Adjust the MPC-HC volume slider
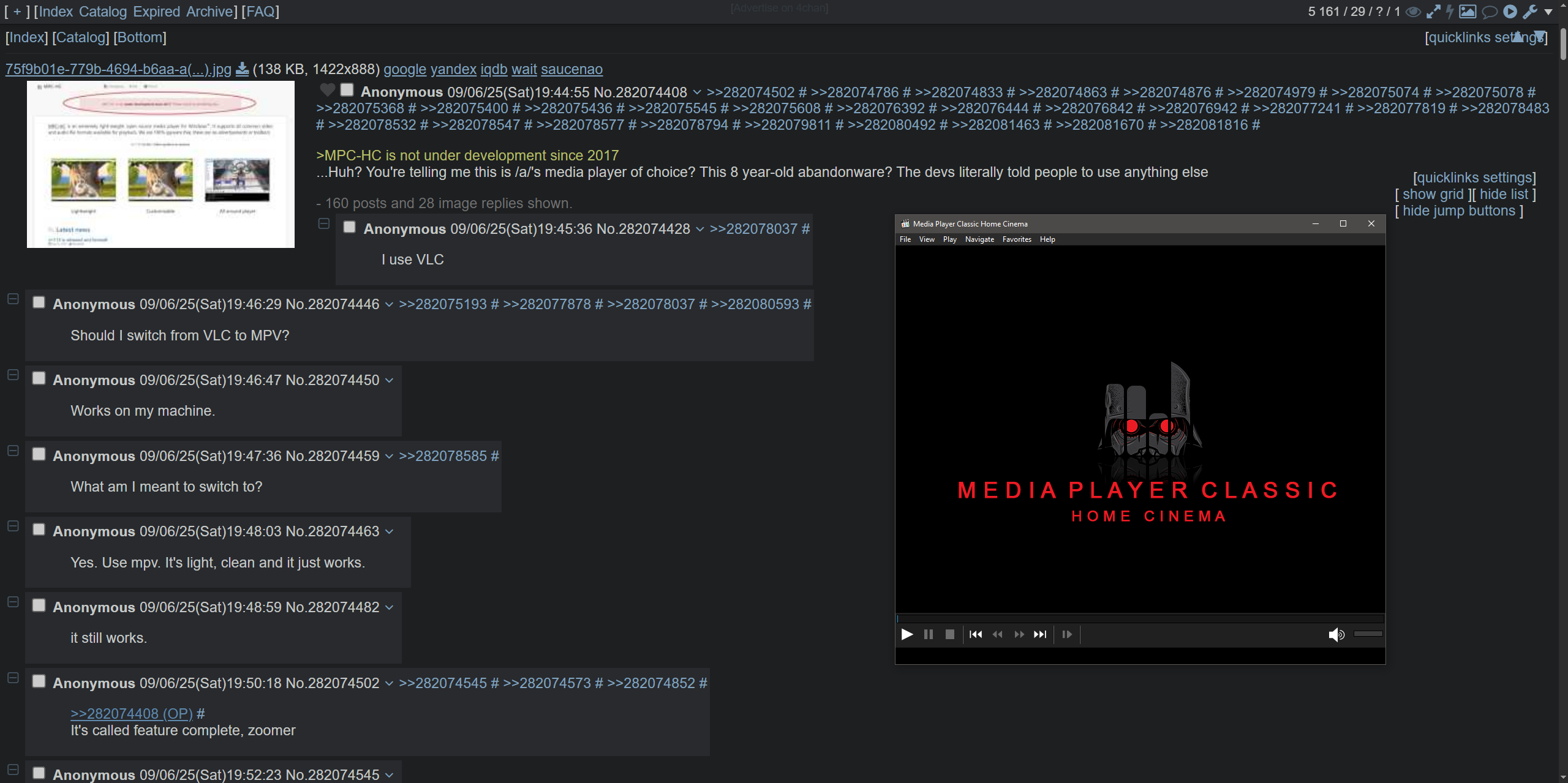This screenshot has height=783, width=1568. (x=1368, y=634)
